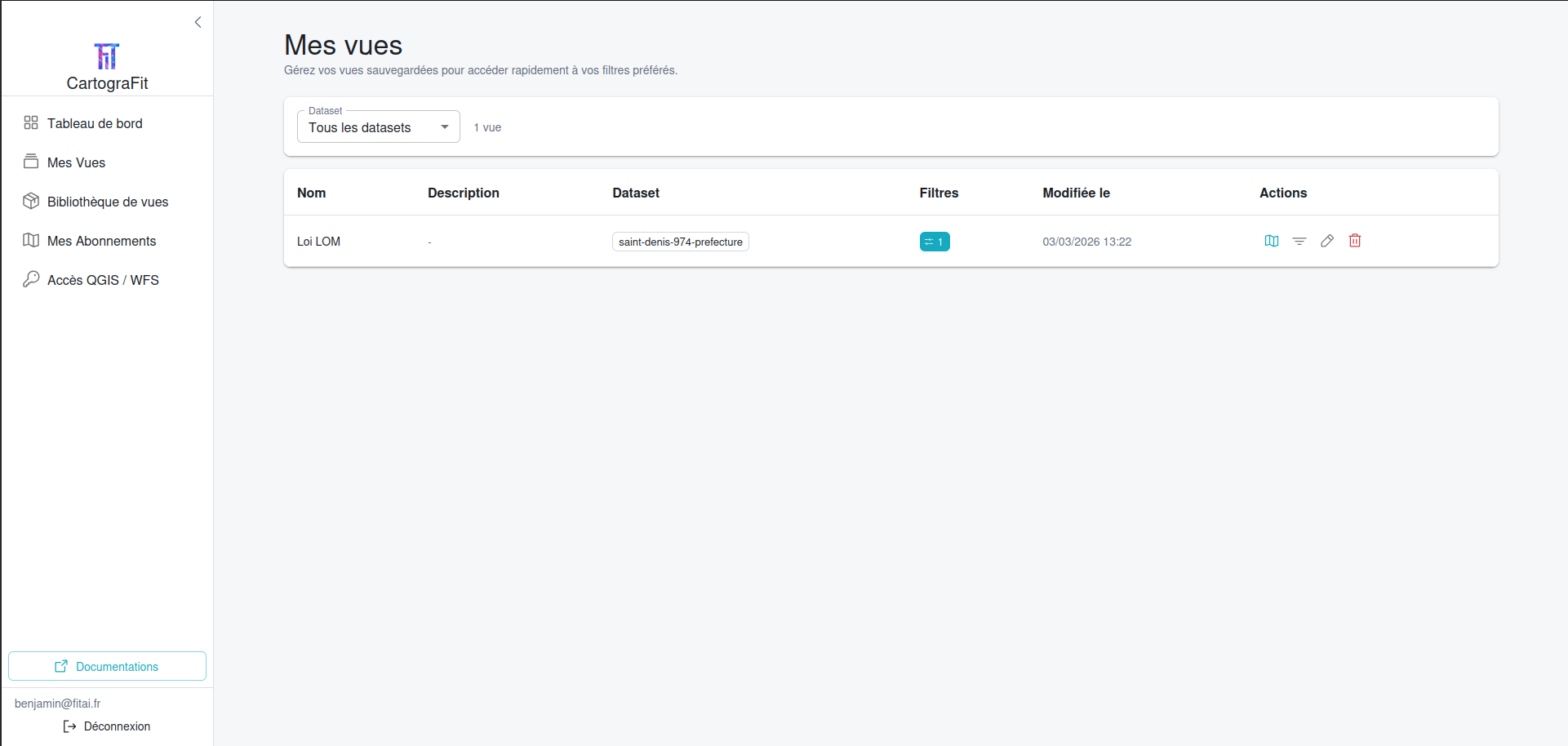This screenshot has height=746, width=1568.
Task: Delete the Loi LOM view
Action: pos(1354,241)
